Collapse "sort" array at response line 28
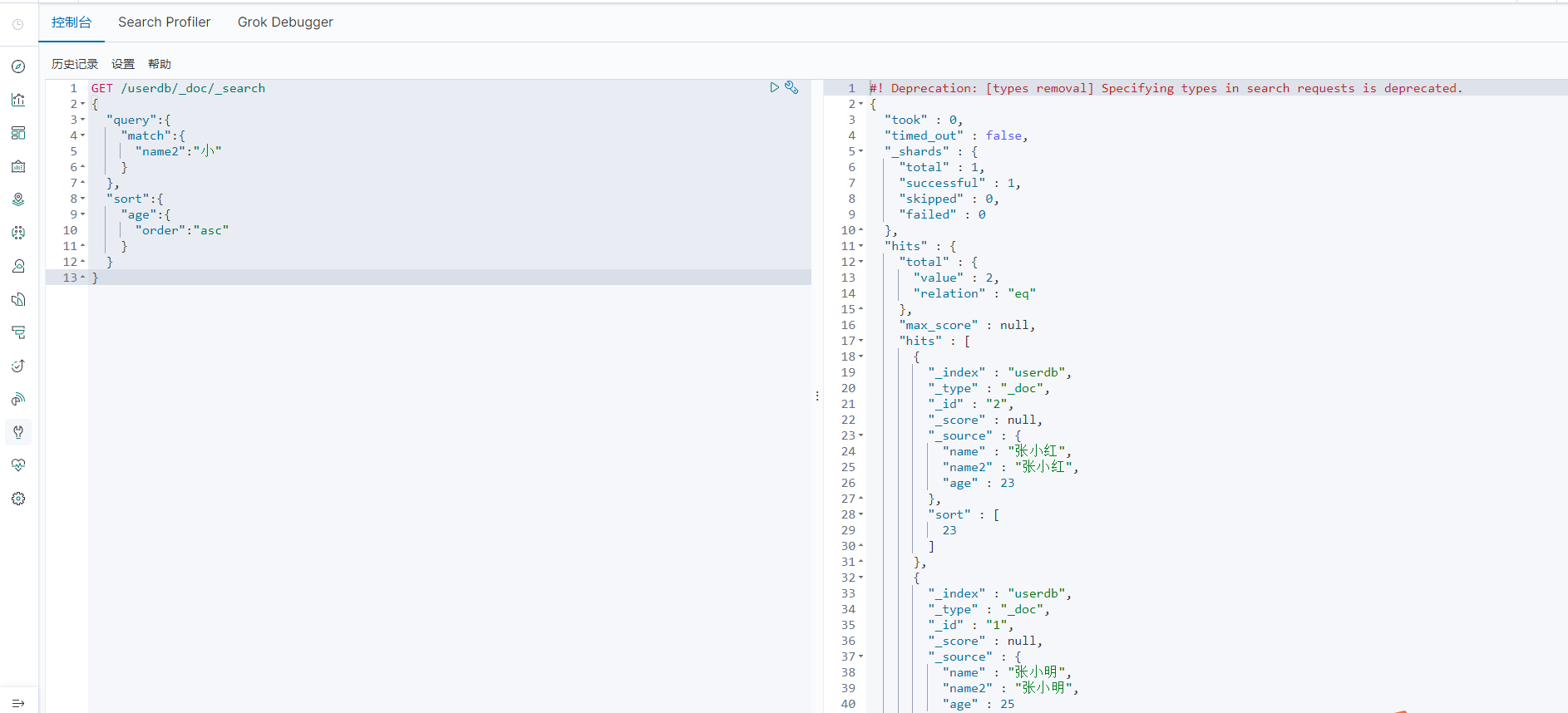Viewport: 1568px width, 713px height. click(861, 515)
